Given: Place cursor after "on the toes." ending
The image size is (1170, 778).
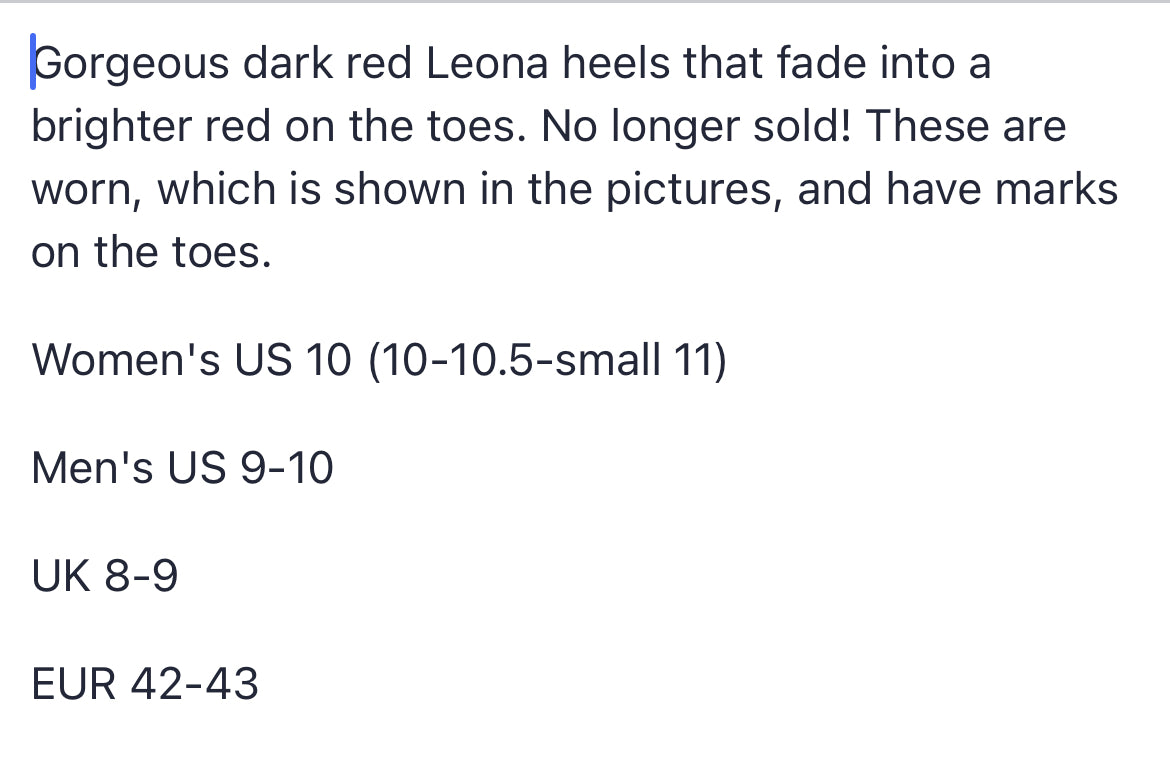Looking at the screenshot, I should [x=273, y=252].
